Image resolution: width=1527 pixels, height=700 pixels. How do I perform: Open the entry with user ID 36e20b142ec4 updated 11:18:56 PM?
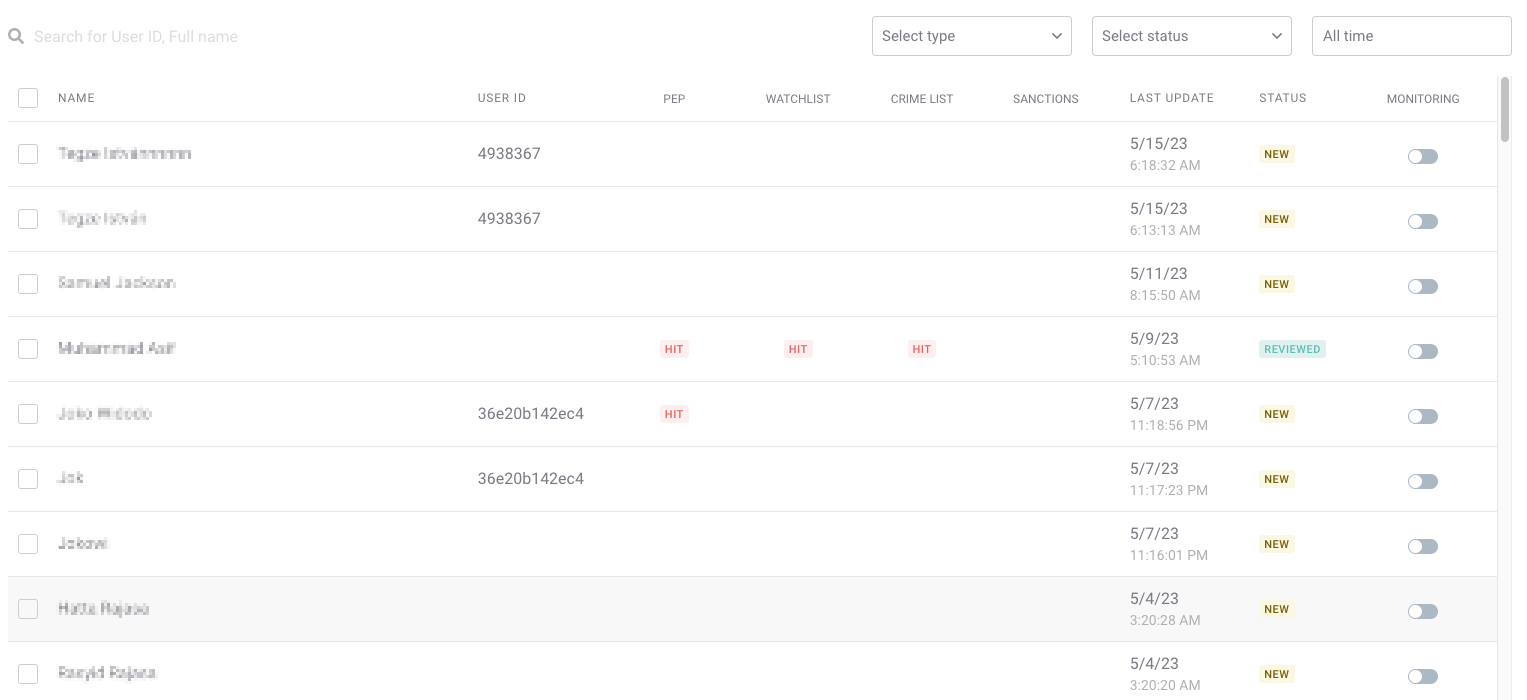pyautogui.click(x=105, y=414)
